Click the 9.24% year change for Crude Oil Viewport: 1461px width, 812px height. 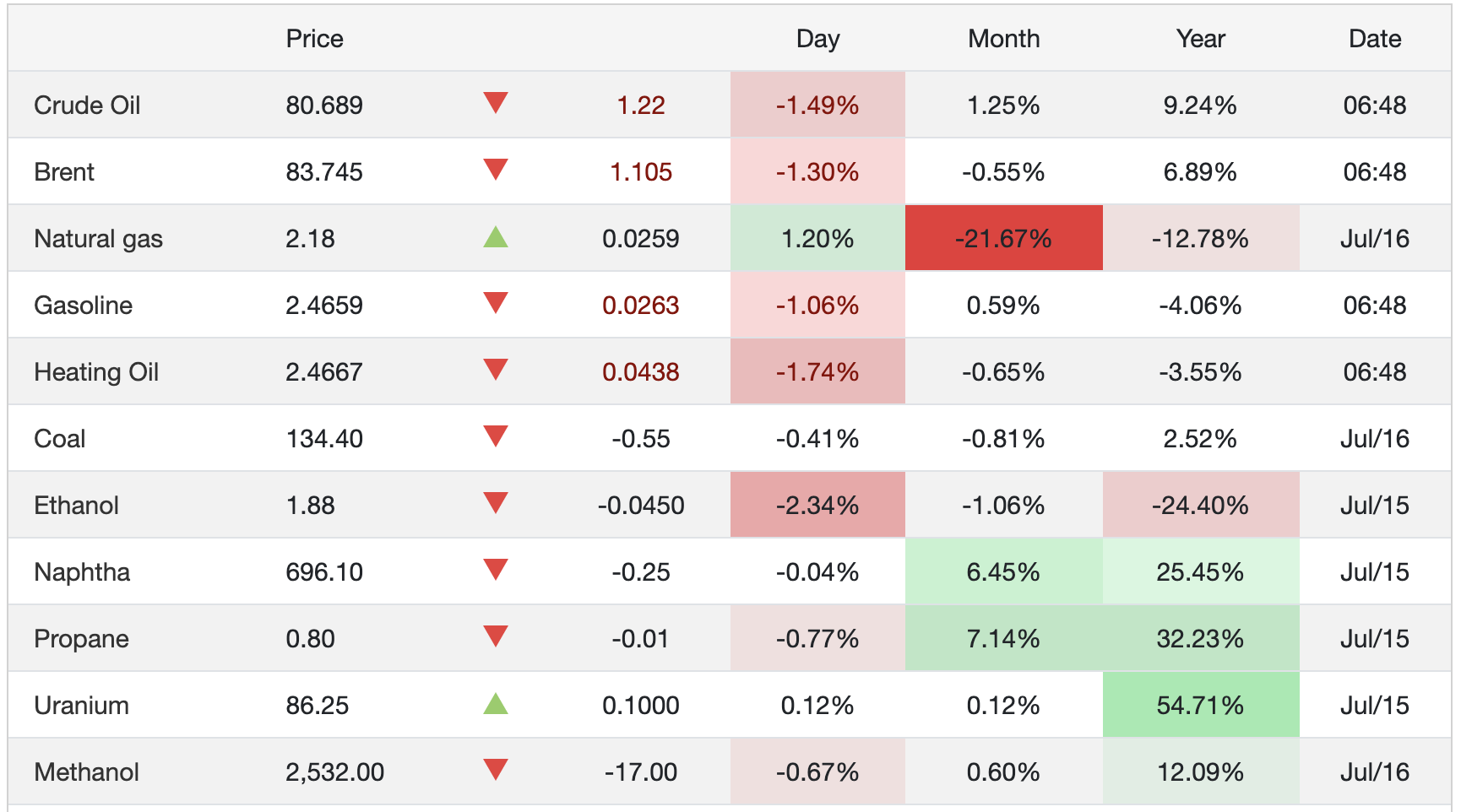(x=1200, y=106)
